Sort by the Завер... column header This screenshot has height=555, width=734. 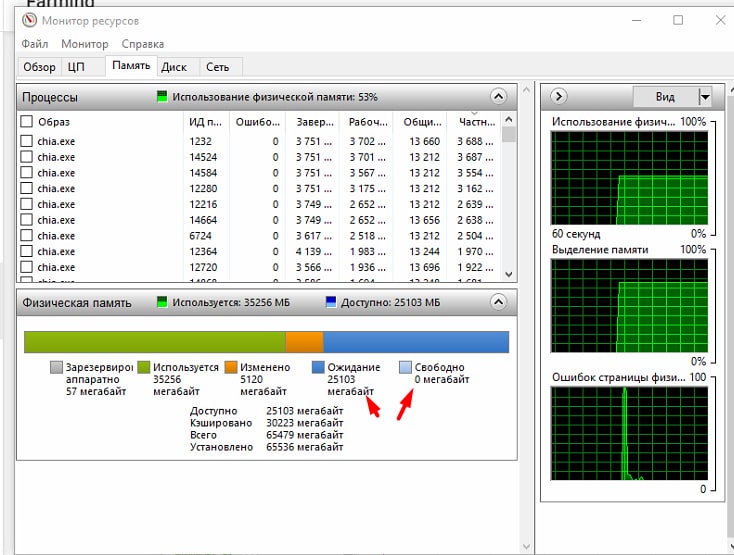pyautogui.click(x=312, y=122)
